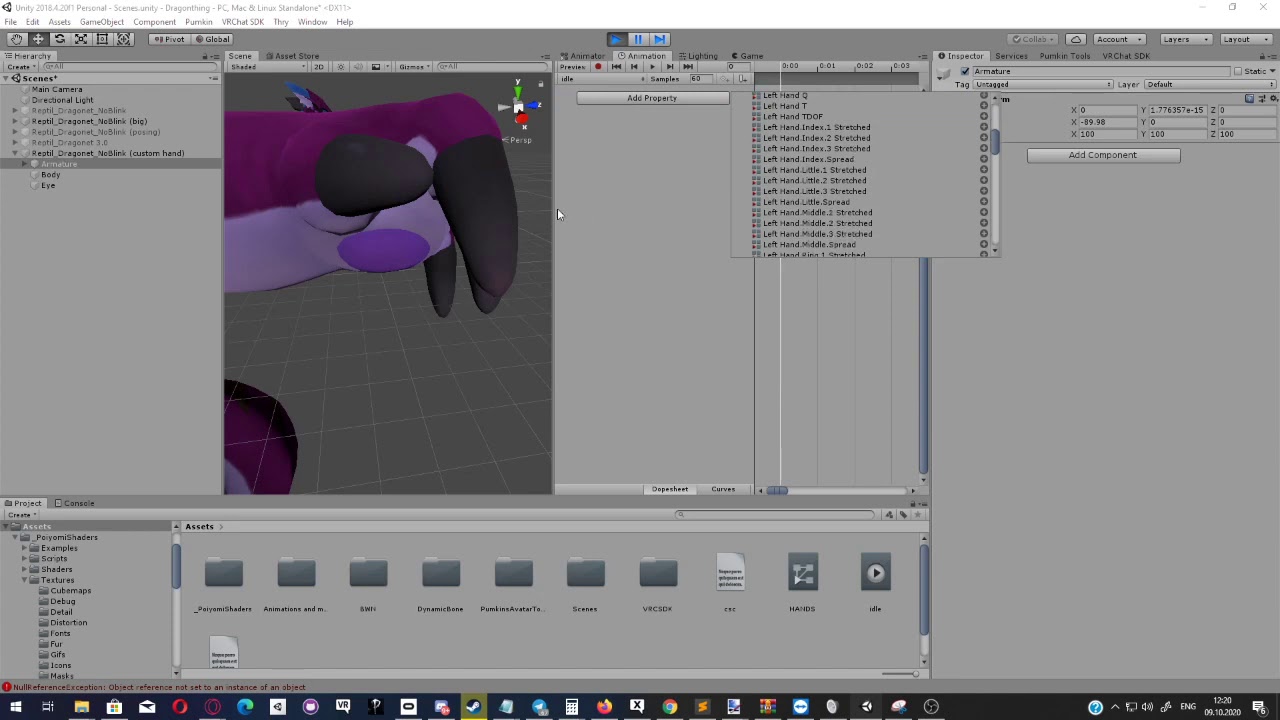1280x720 pixels.
Task: Open the Component menu
Action: tap(155, 22)
